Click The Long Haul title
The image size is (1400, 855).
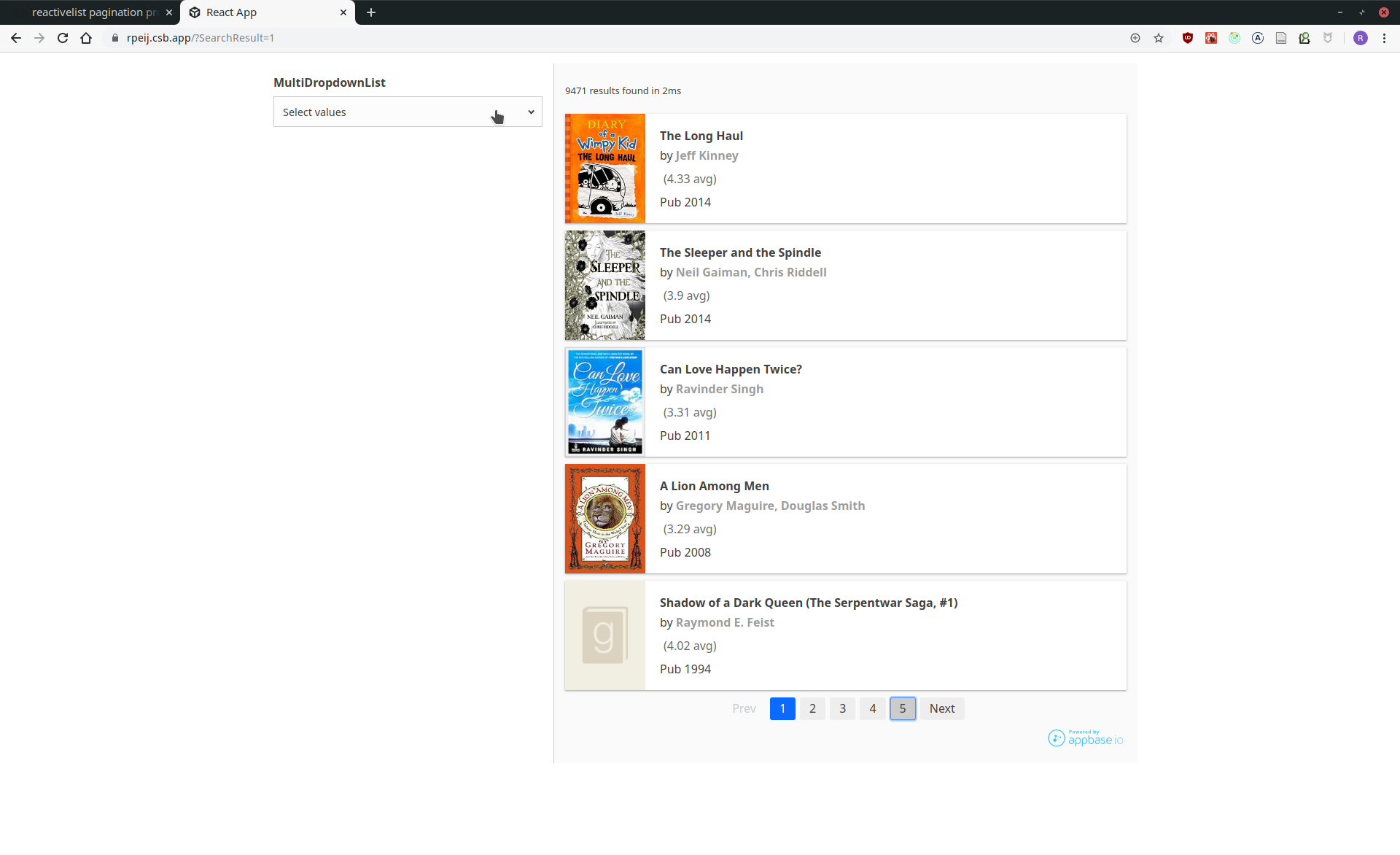(701, 136)
